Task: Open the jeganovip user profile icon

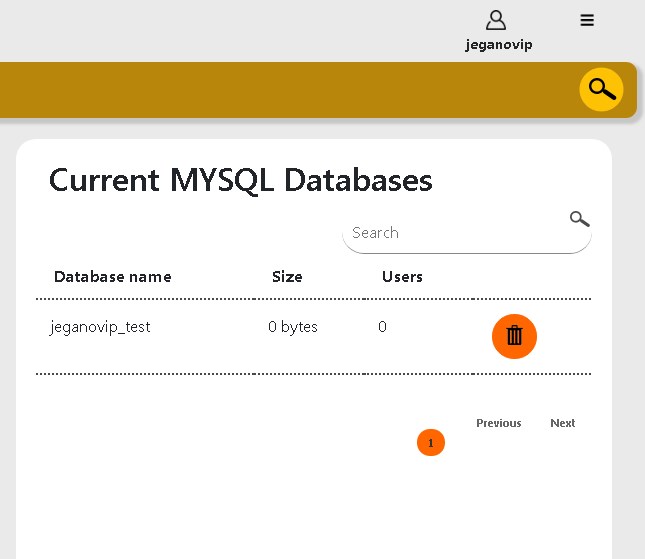Action: pyautogui.click(x=497, y=20)
